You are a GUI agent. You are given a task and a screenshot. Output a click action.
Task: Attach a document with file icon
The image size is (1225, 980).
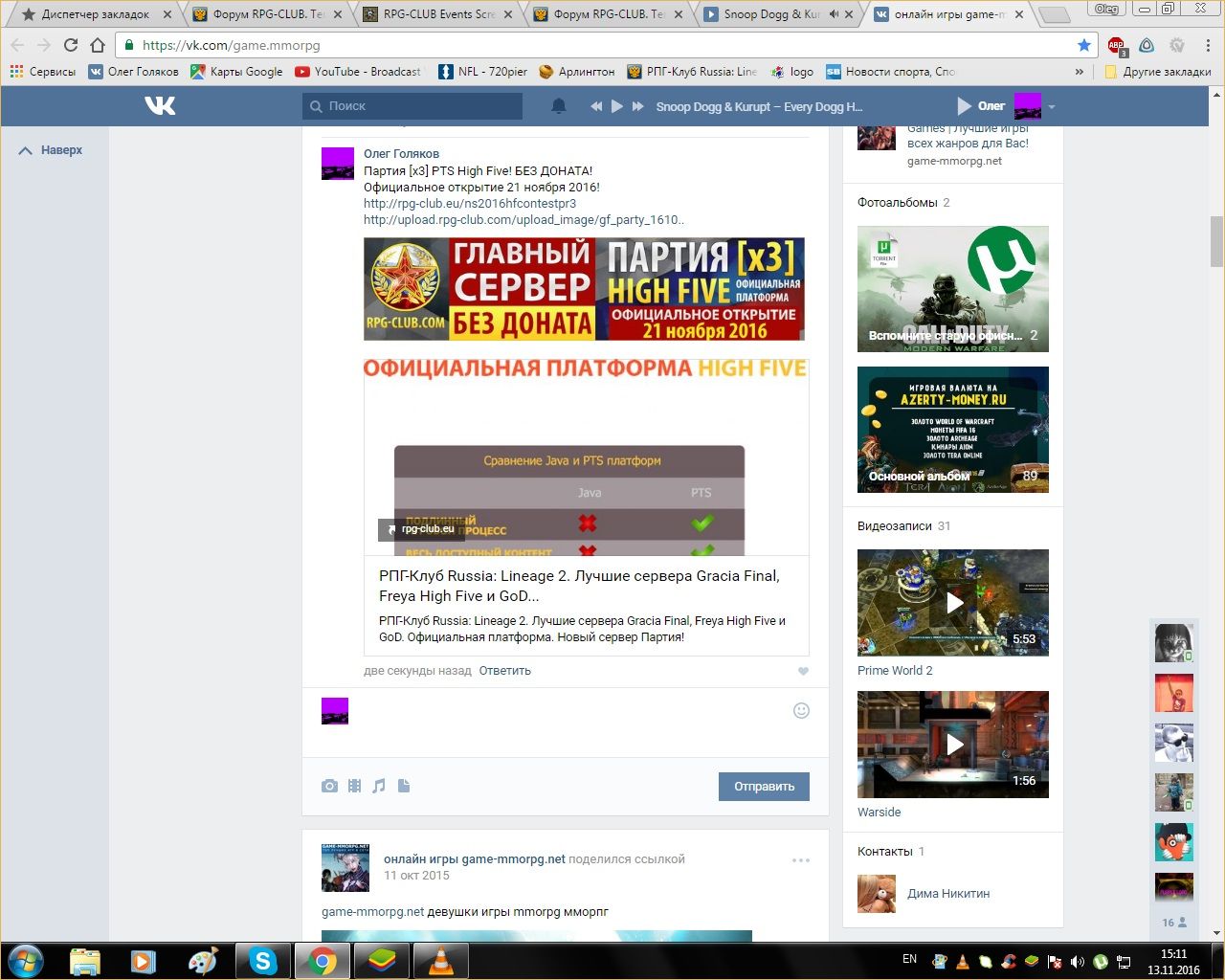point(404,786)
